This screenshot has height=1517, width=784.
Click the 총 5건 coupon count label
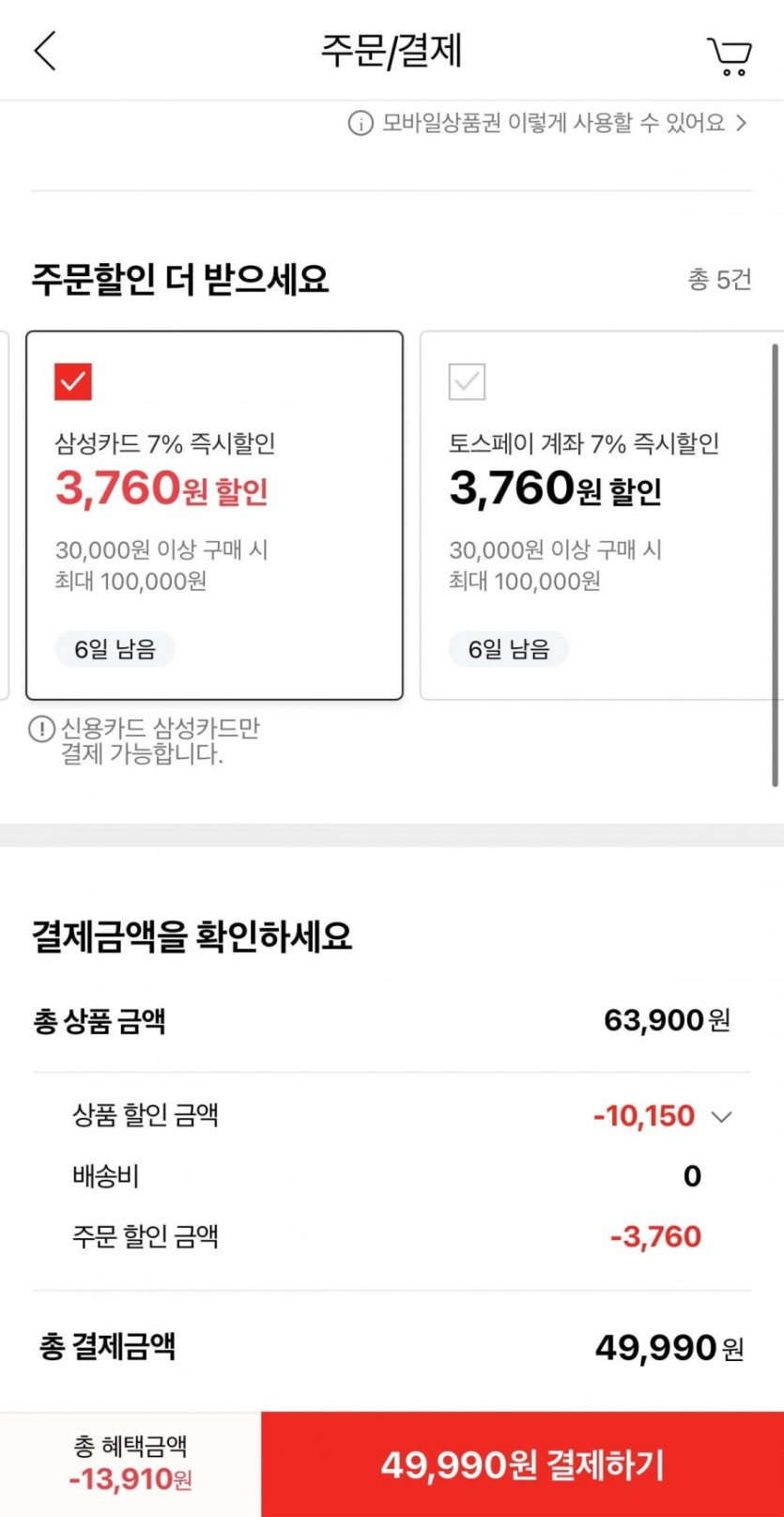[719, 280]
